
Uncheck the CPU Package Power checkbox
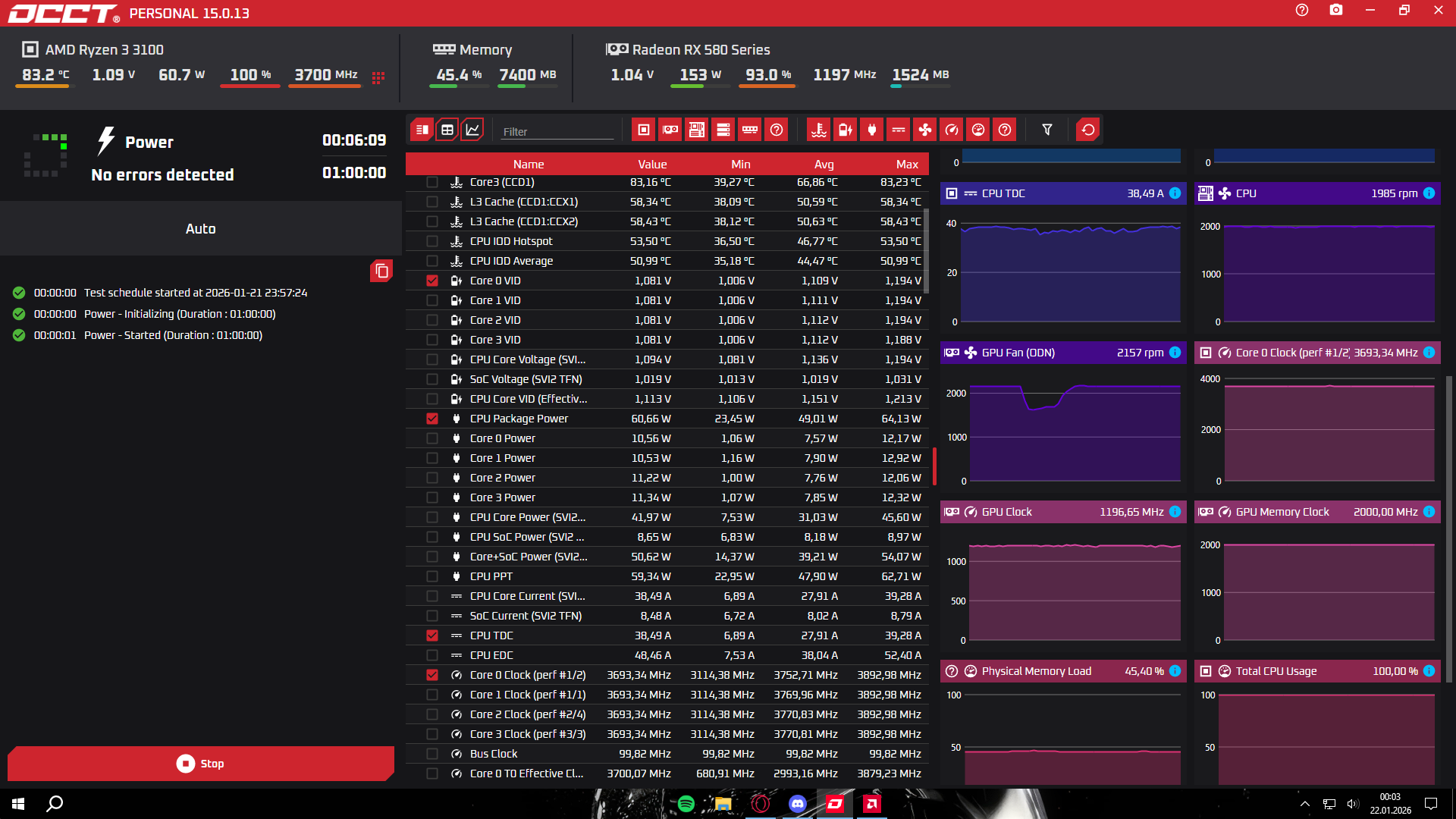click(x=432, y=419)
